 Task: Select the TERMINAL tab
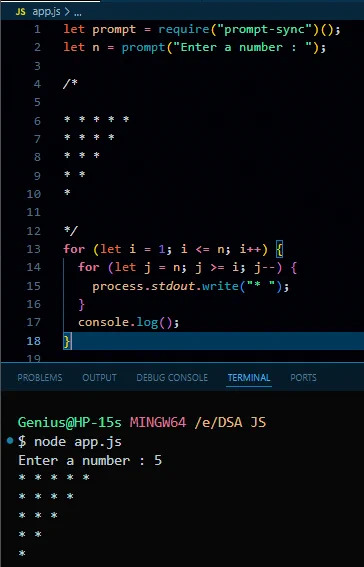click(249, 378)
